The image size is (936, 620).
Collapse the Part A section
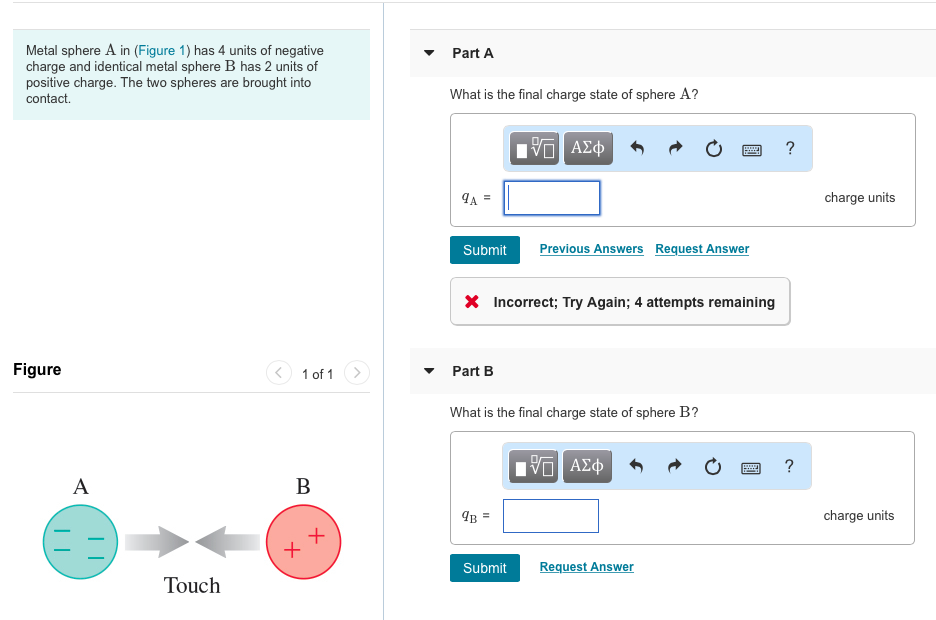(429, 53)
